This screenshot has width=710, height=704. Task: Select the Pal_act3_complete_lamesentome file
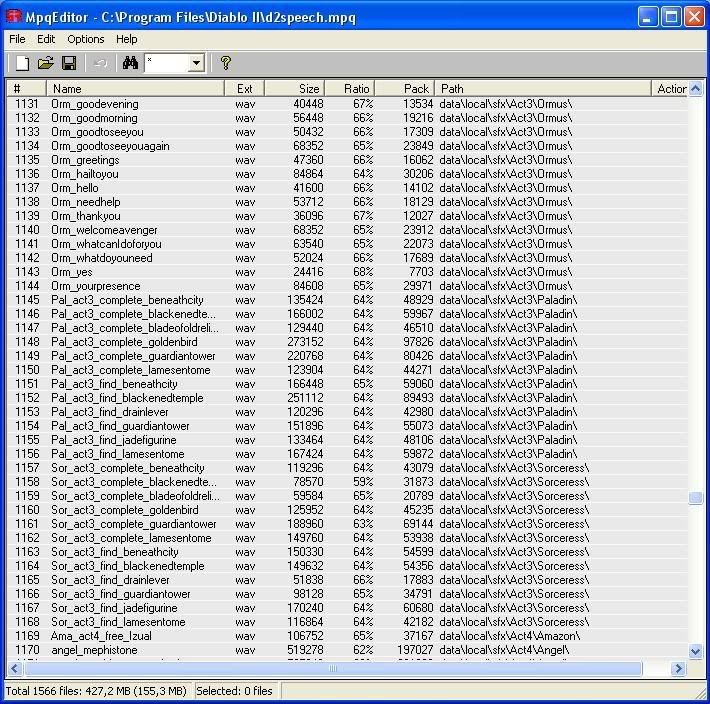tap(130, 370)
